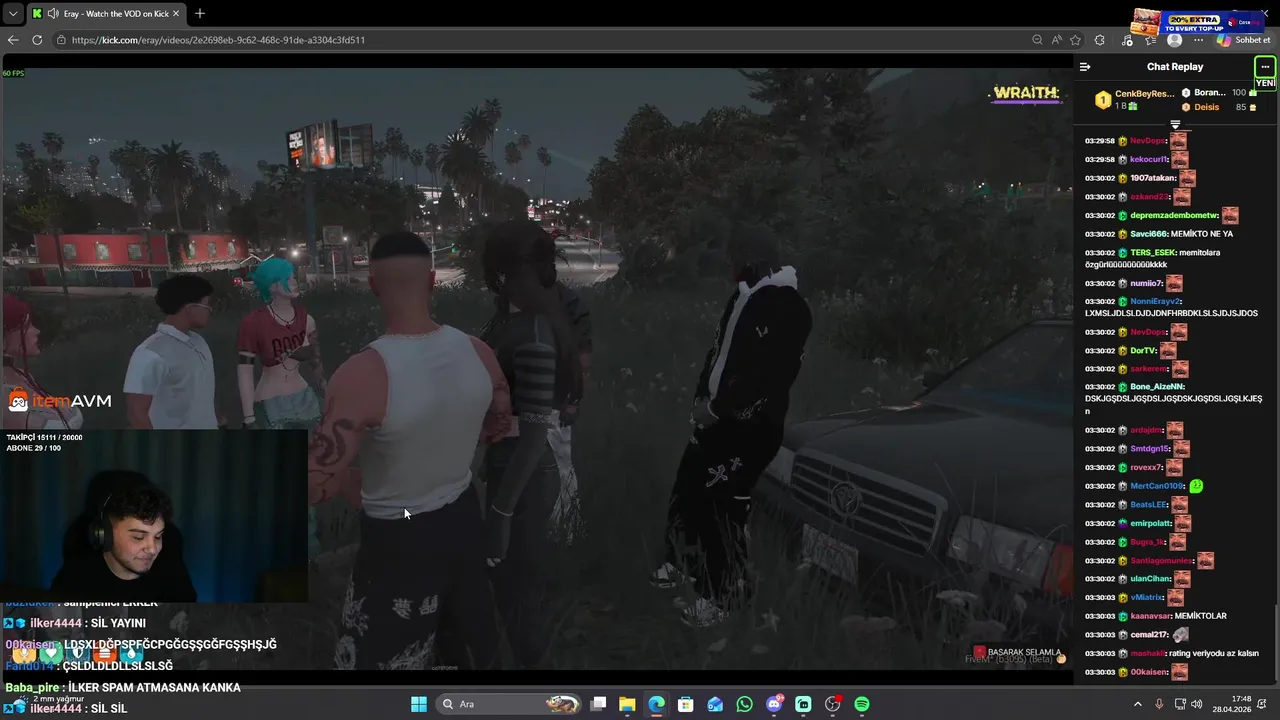This screenshot has width=1280, height=720.
Task: Open the Windows Start menu
Action: [419, 704]
